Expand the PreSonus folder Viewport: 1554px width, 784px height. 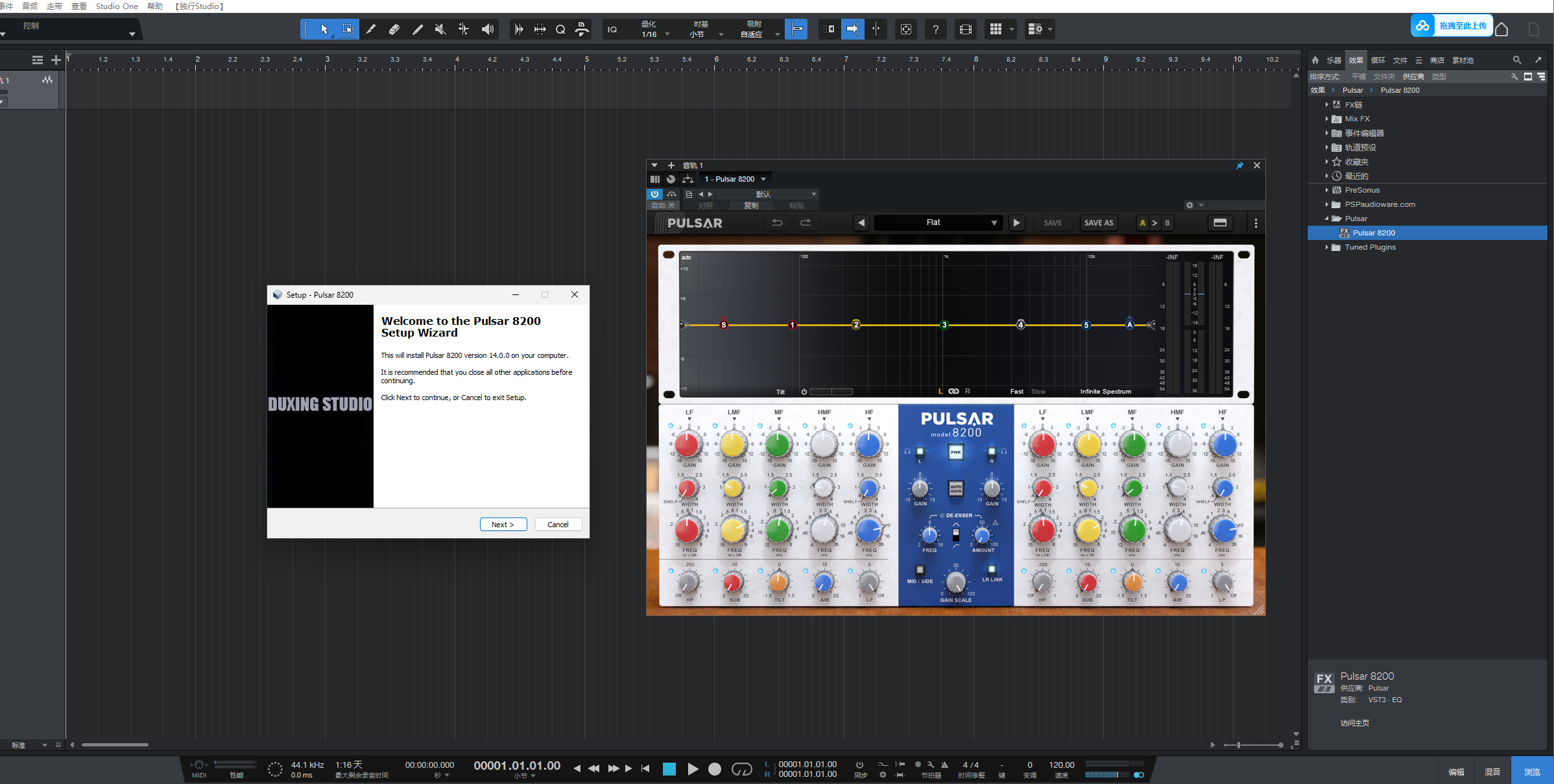(x=1326, y=190)
